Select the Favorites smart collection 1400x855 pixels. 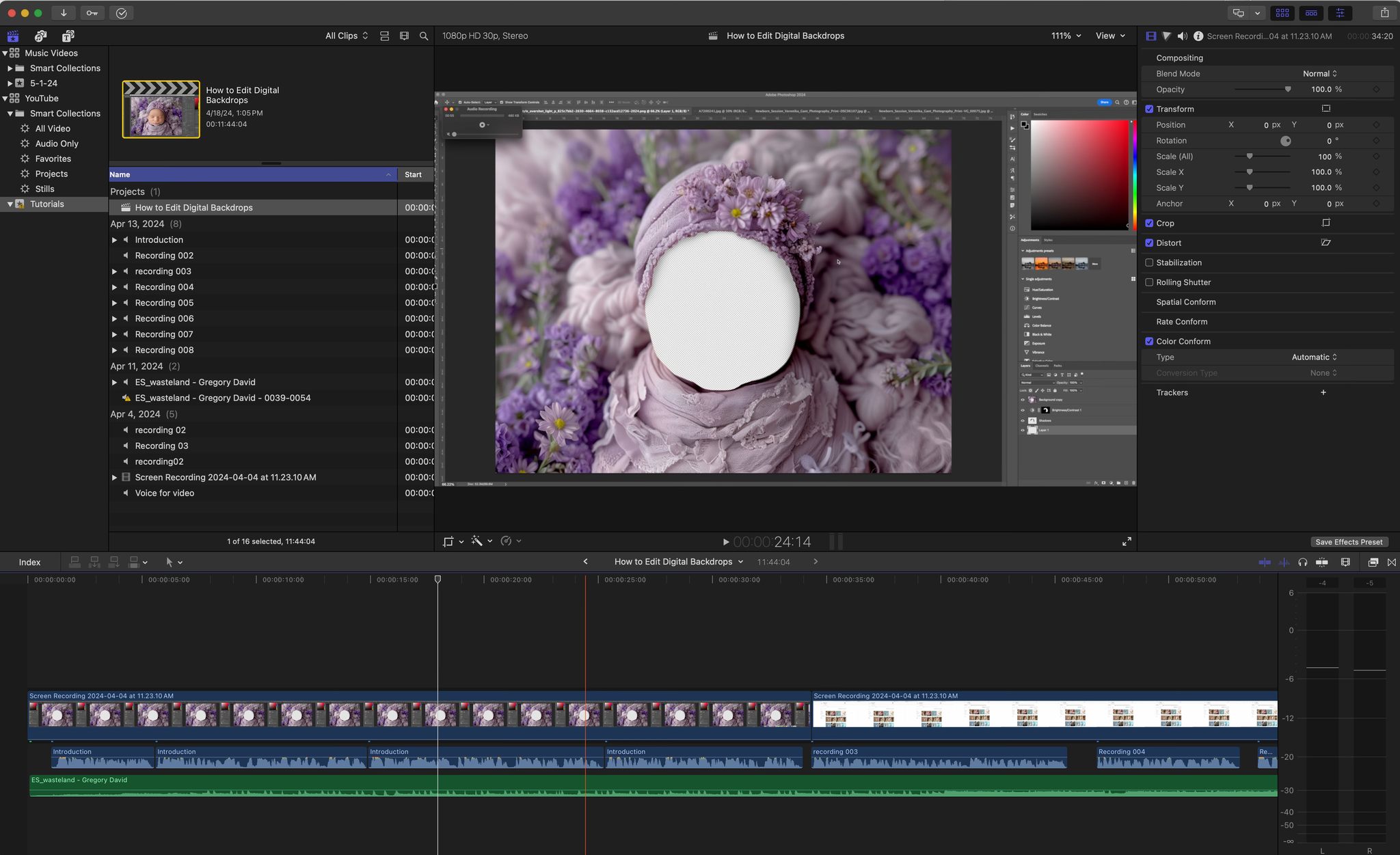click(x=53, y=159)
